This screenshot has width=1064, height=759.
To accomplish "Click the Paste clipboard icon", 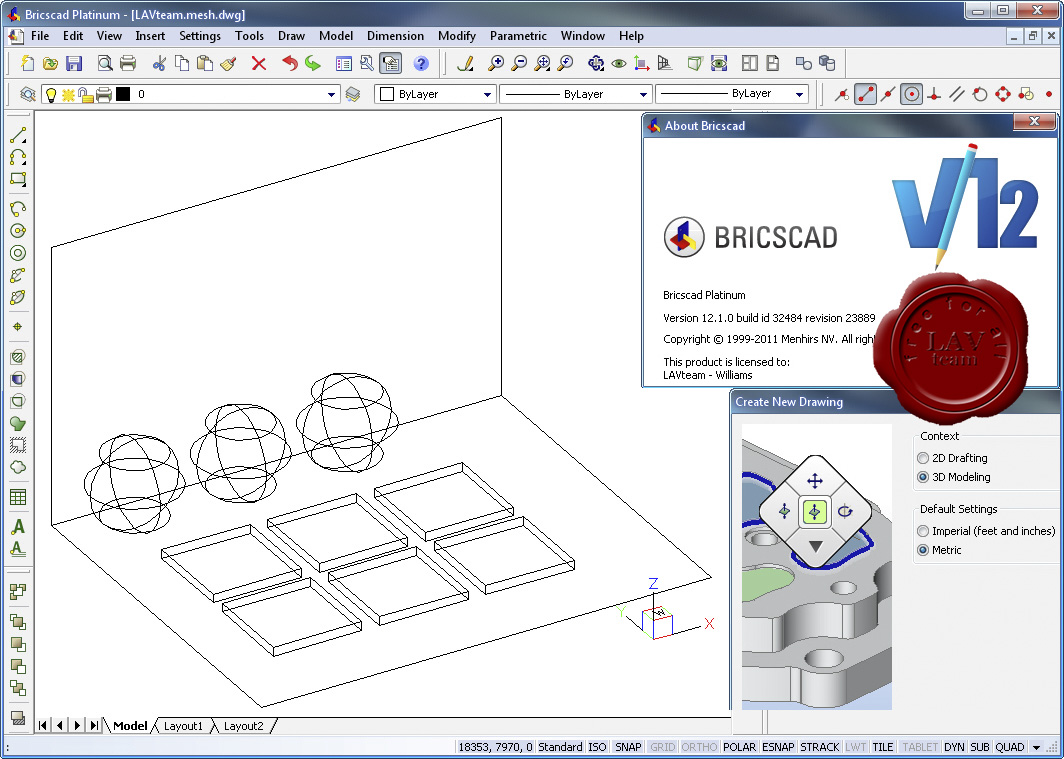I will [204, 63].
